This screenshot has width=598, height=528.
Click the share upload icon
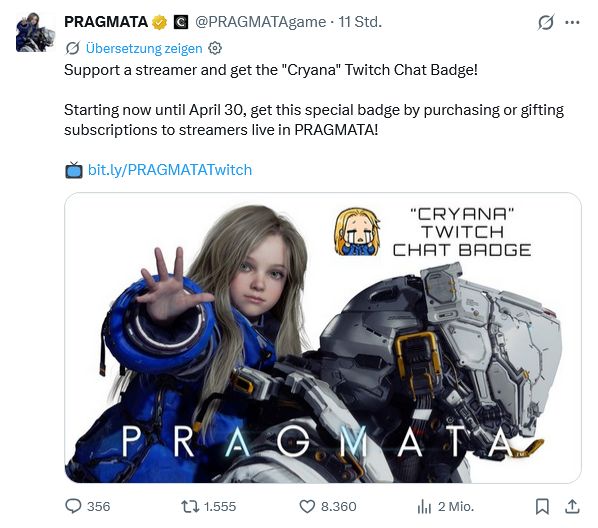point(572,506)
